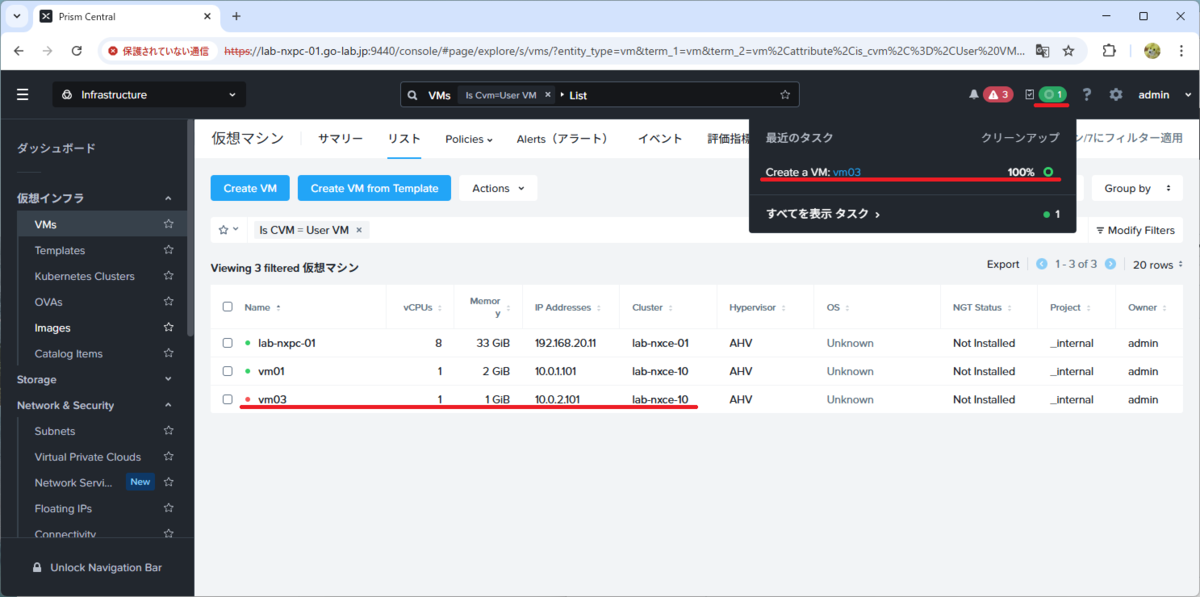The image size is (1200, 597).
Task: Open Images in the sidebar
Action: tap(52, 328)
